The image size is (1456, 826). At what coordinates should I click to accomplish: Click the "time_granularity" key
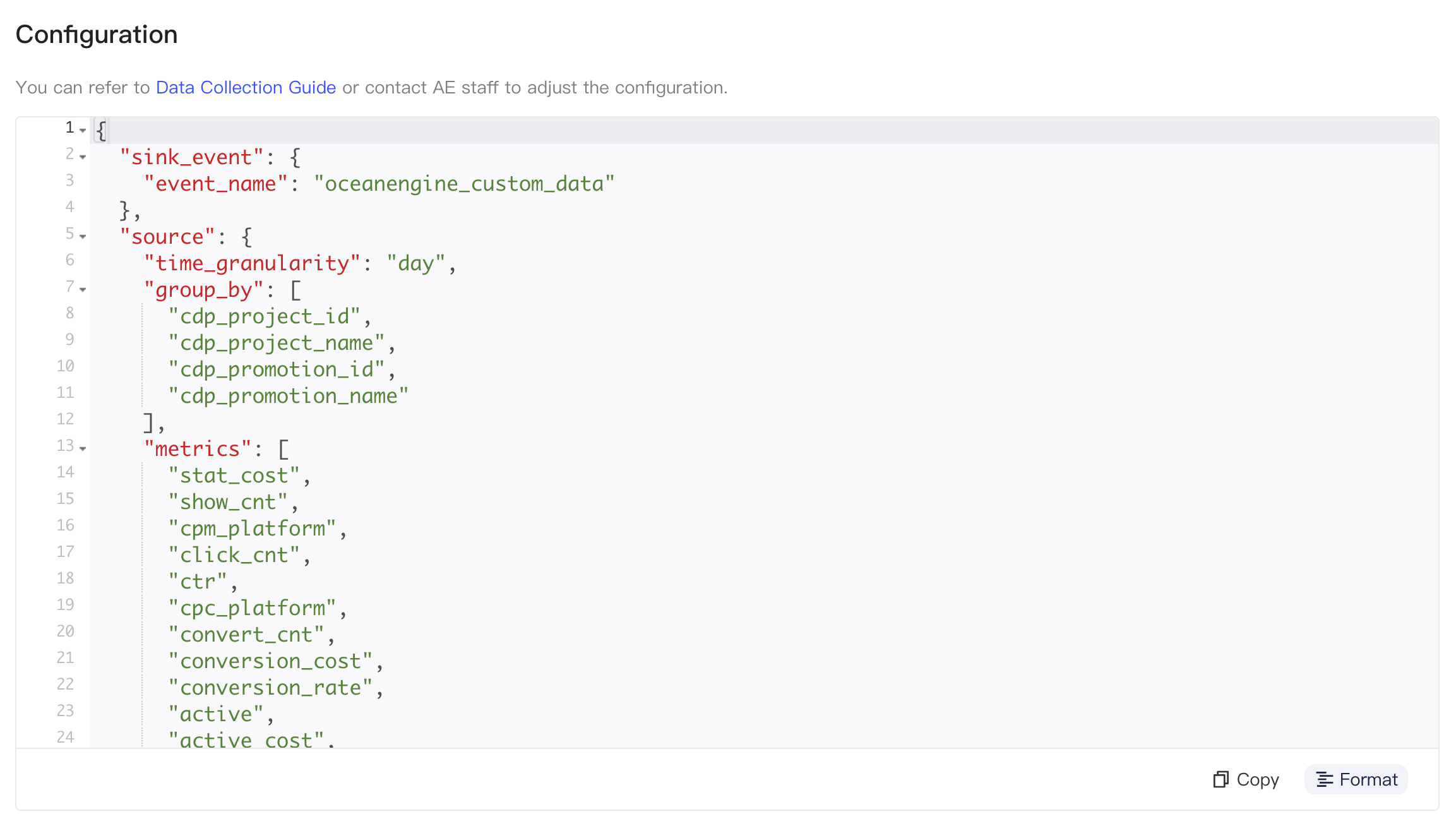(x=252, y=263)
